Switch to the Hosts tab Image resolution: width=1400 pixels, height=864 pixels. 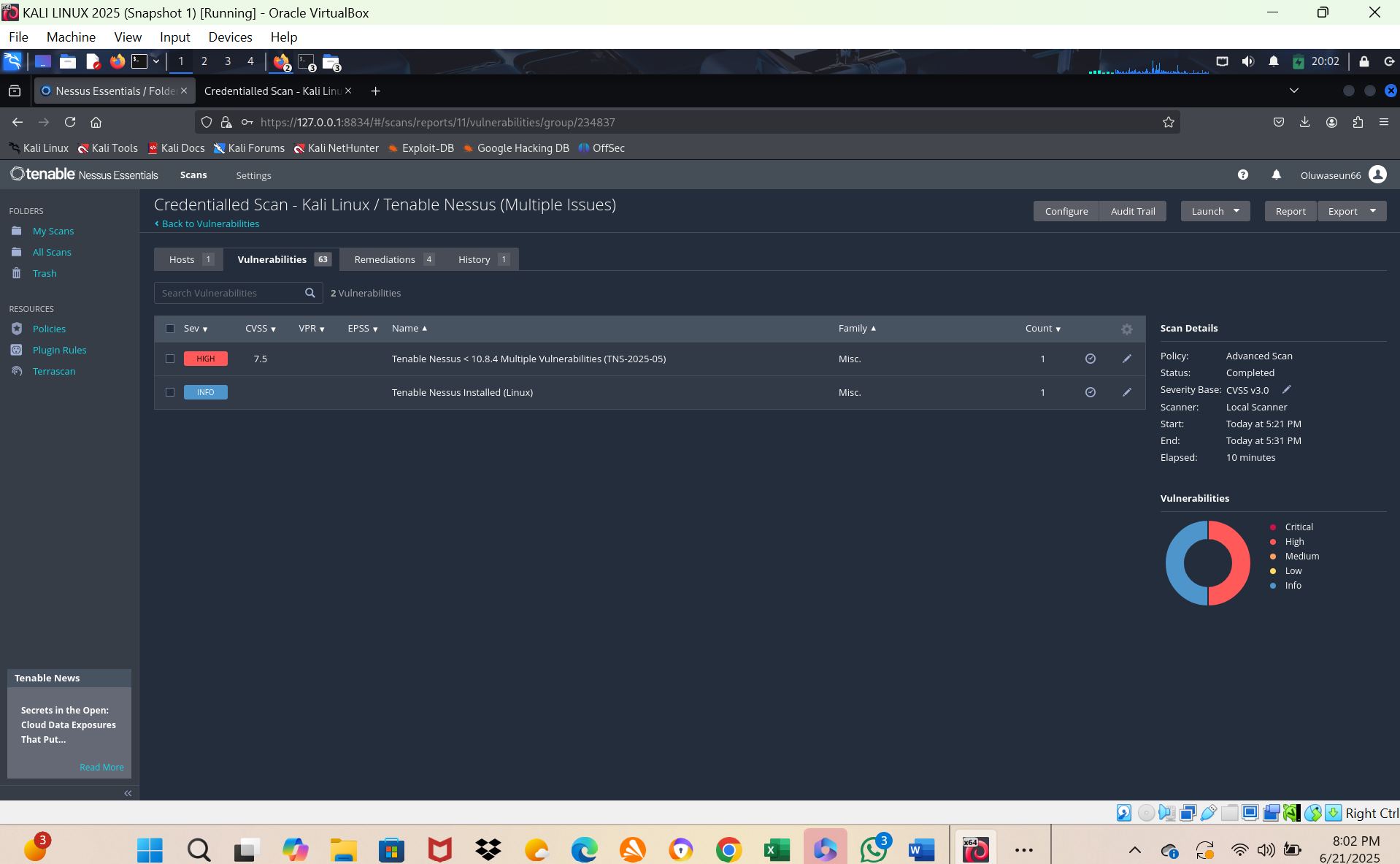(189, 259)
